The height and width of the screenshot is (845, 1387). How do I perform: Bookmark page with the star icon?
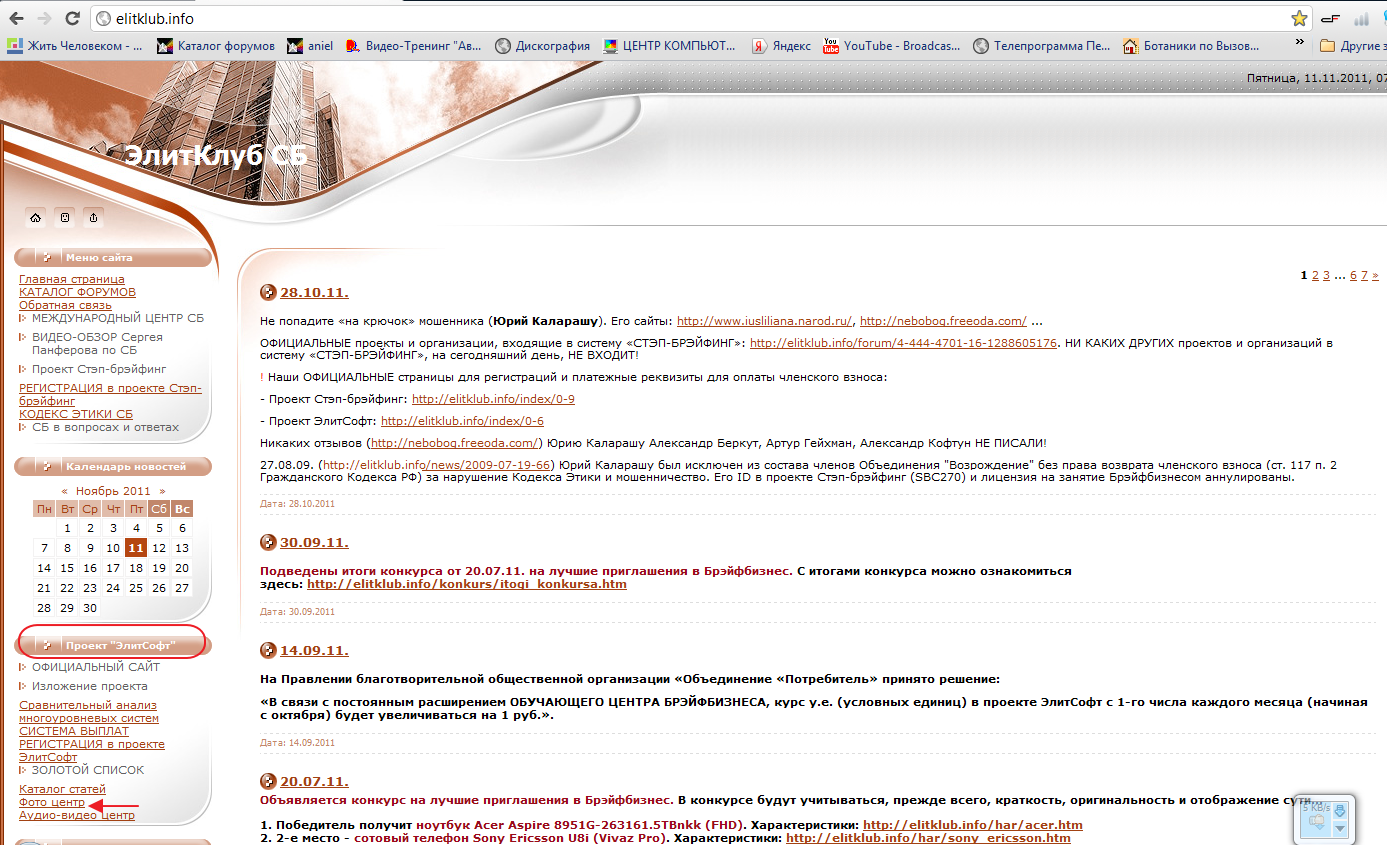coord(1299,18)
